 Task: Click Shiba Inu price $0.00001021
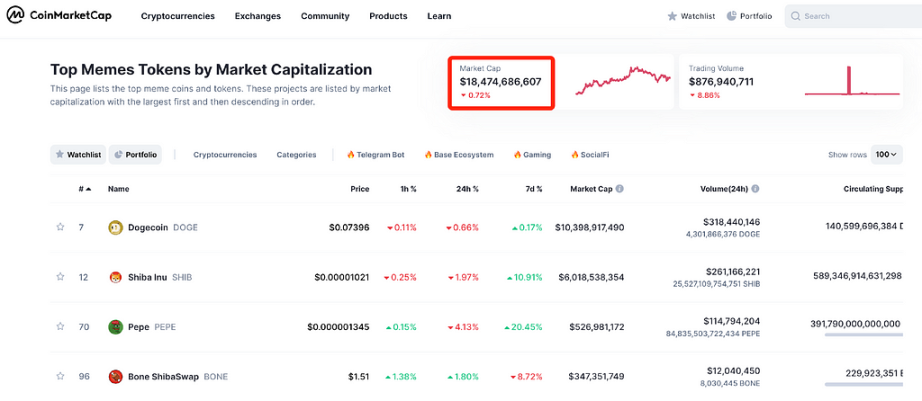342,277
